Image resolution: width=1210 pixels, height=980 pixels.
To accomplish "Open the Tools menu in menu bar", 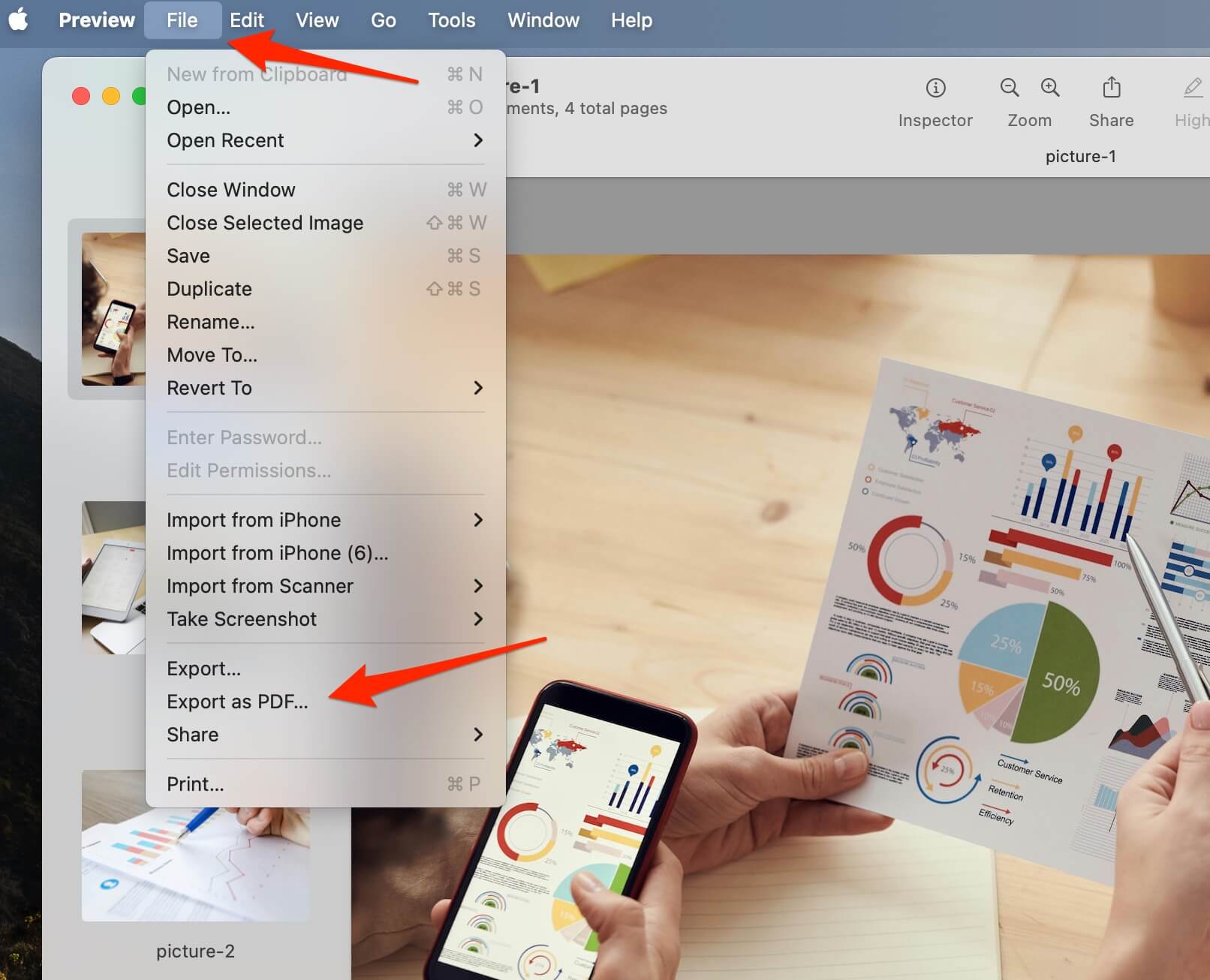I will [x=451, y=20].
